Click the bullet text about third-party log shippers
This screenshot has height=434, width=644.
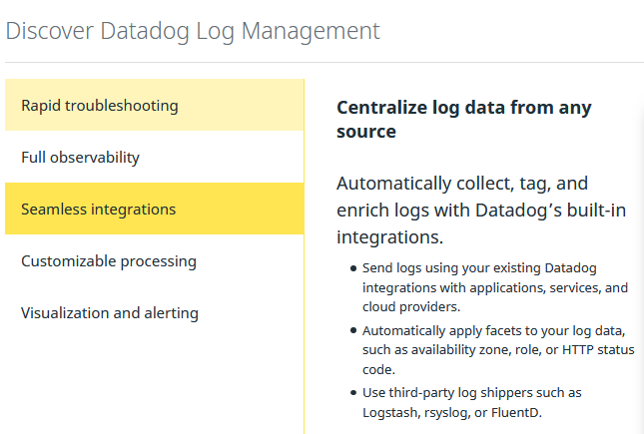tap(472, 401)
